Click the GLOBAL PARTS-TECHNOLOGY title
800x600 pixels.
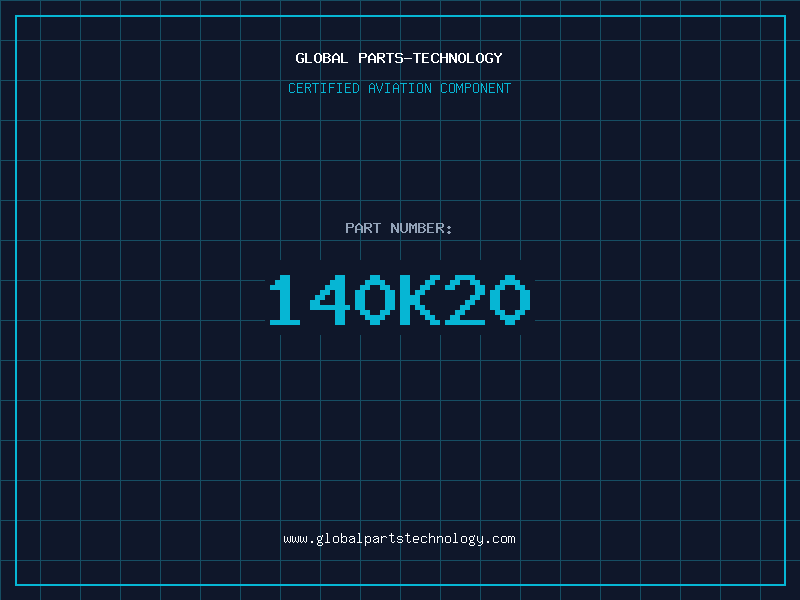pos(399,58)
